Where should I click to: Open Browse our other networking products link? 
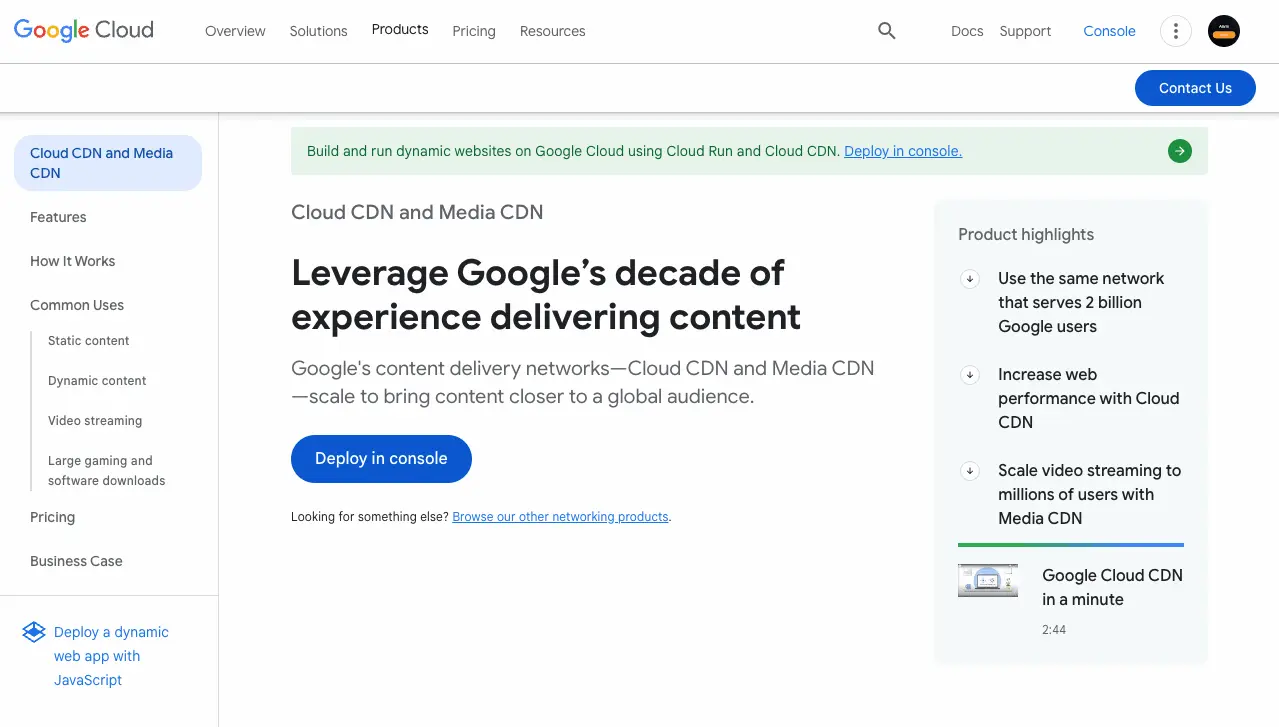click(x=560, y=517)
